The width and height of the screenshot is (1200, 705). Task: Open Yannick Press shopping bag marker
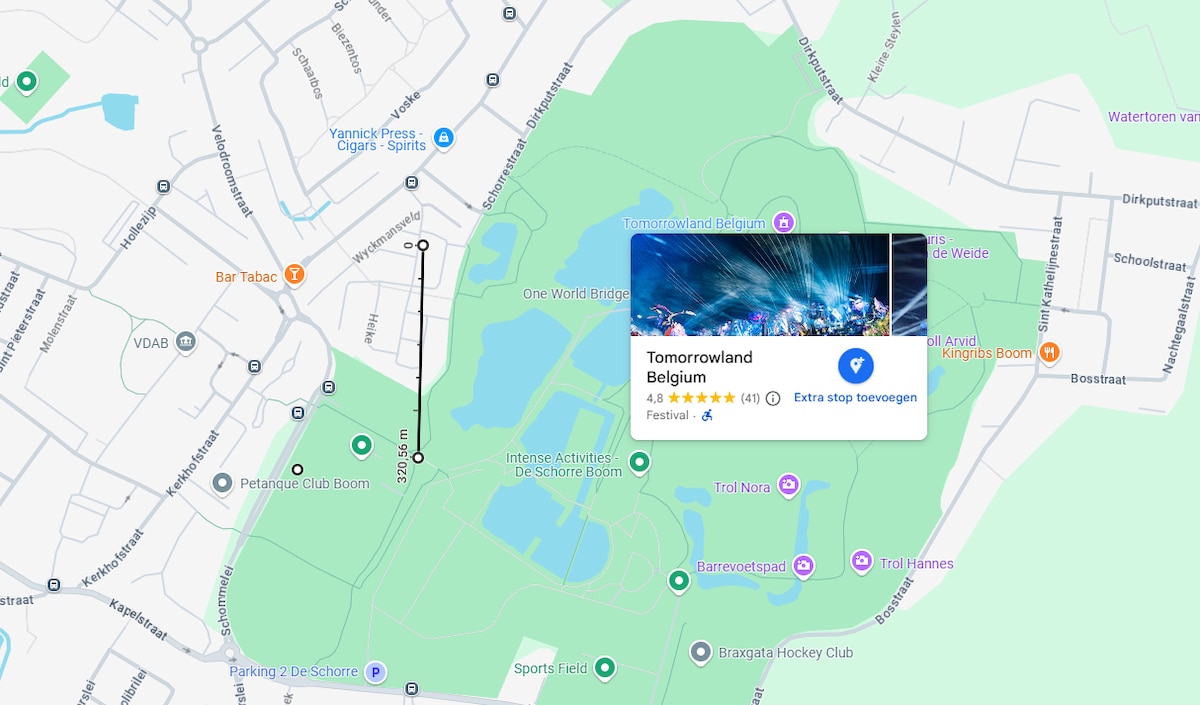coord(444,137)
